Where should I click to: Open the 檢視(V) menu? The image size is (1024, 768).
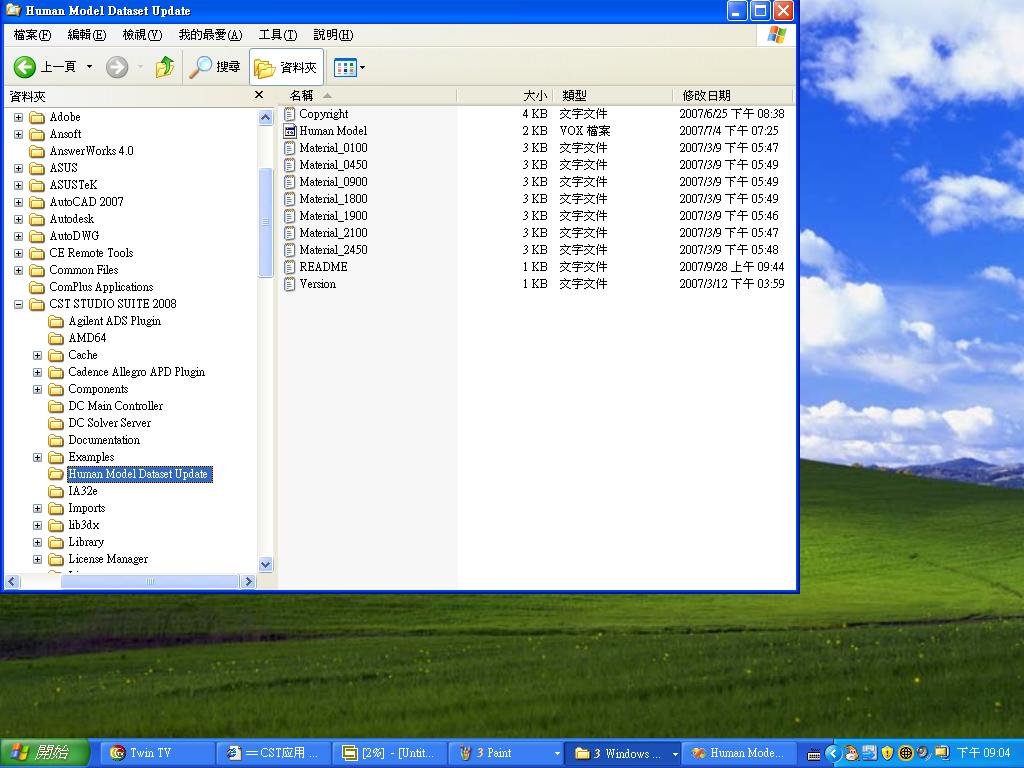pos(142,35)
